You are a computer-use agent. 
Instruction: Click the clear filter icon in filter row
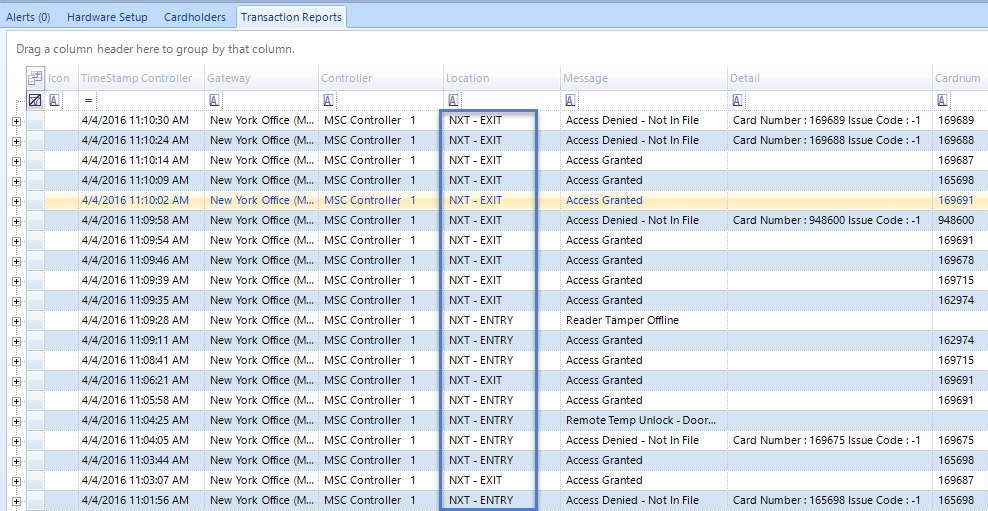pos(35,100)
